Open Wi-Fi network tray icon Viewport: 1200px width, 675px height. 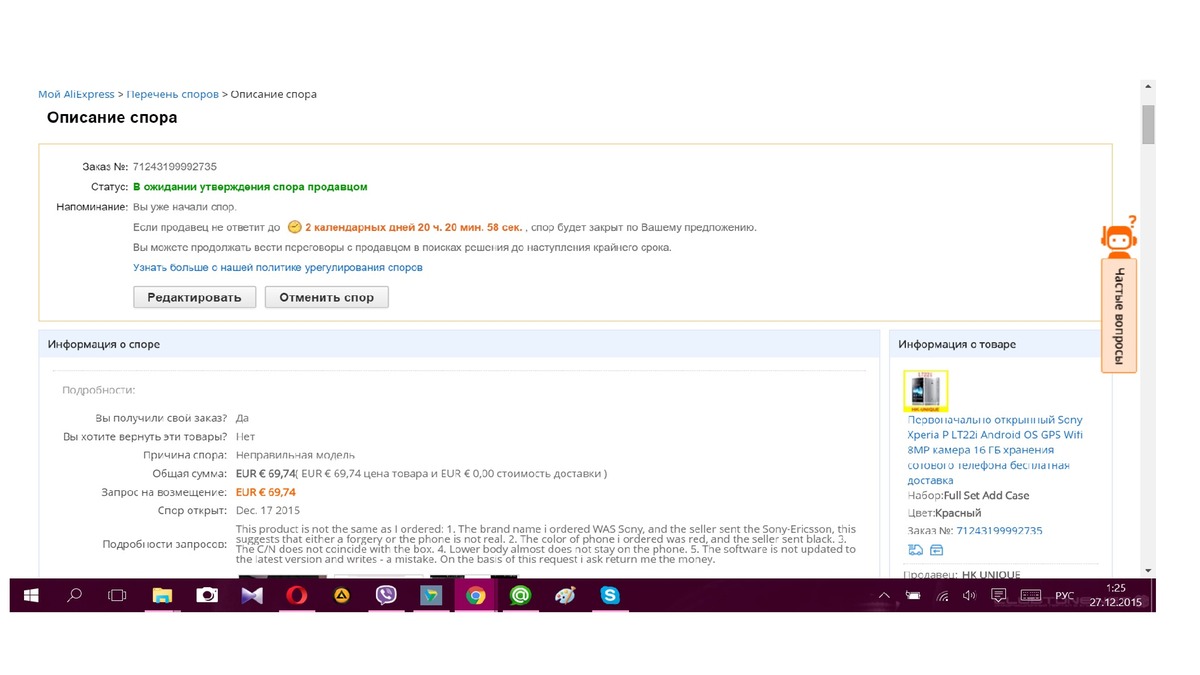pyautogui.click(x=942, y=596)
